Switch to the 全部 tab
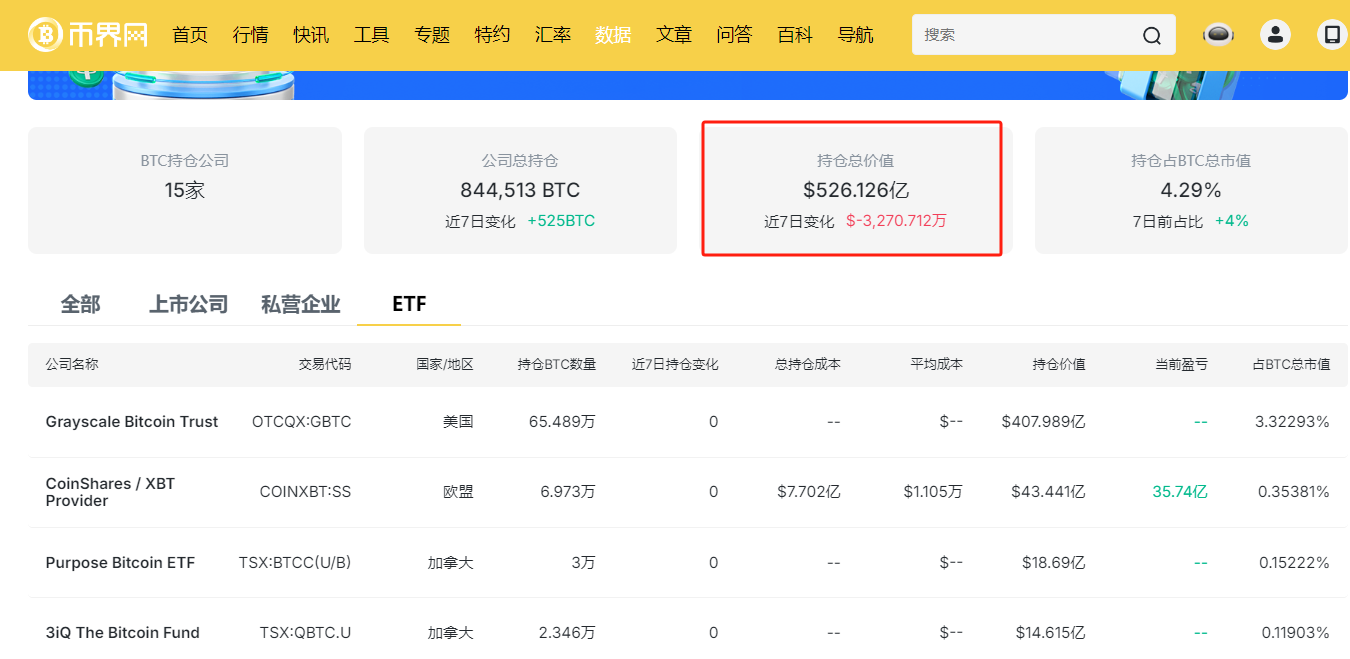 click(x=80, y=304)
